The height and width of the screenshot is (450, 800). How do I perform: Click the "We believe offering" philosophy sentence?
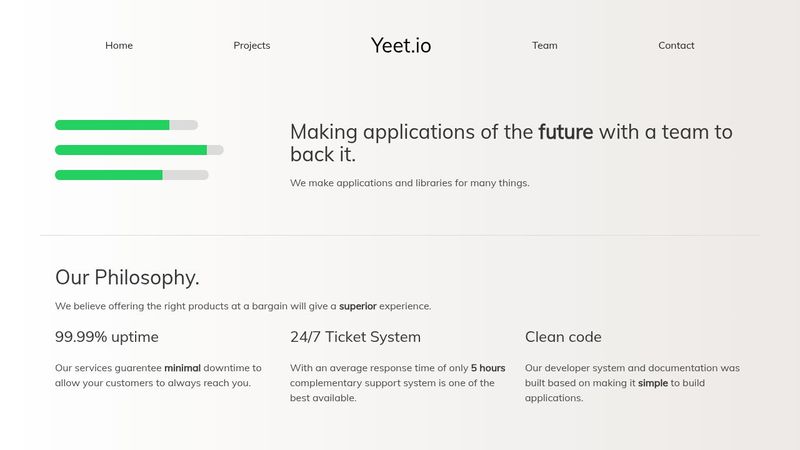pyautogui.click(x=196, y=306)
